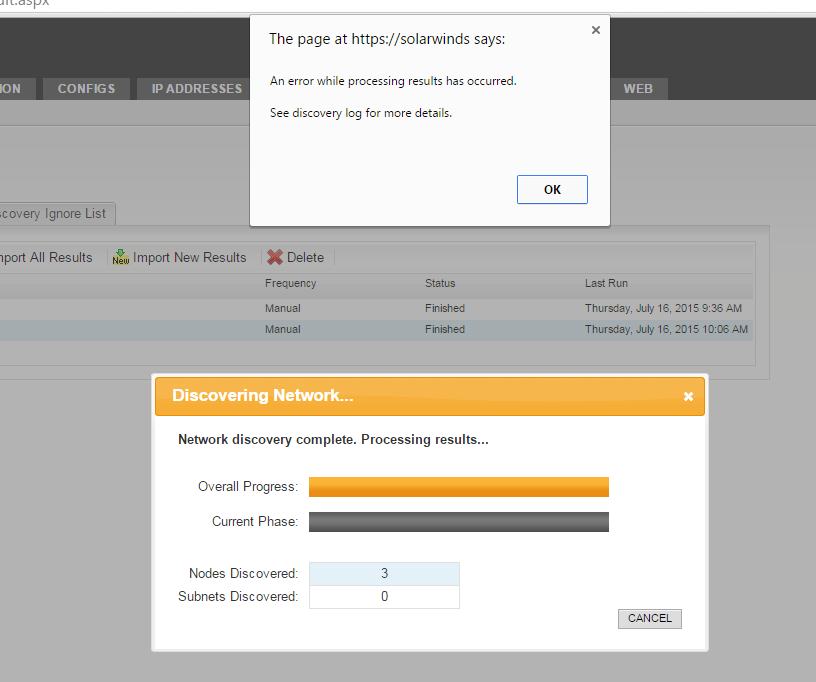The image size is (816, 682).
Task: Close the Discovering Network dialog
Action: (688, 396)
